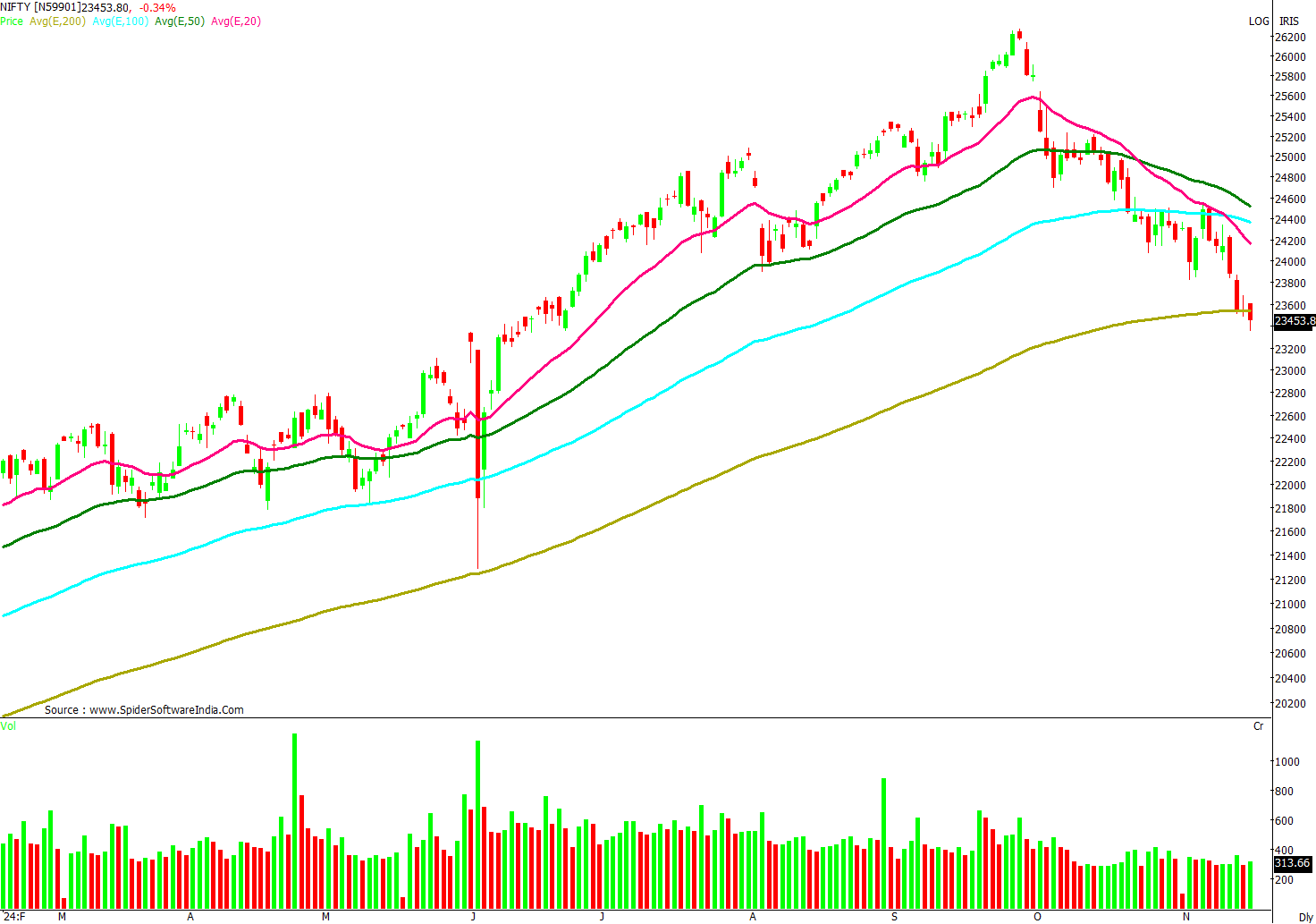1316x924 pixels.
Task: Click the 600 volume axis label
Action: tap(1284, 821)
